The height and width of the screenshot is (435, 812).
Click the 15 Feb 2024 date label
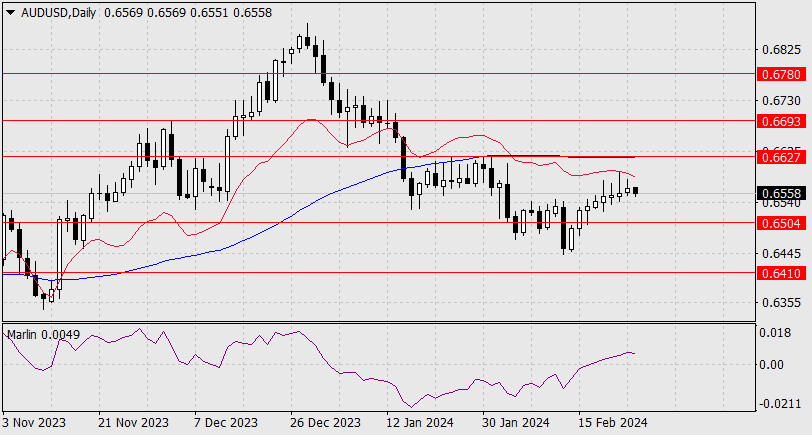(613, 423)
